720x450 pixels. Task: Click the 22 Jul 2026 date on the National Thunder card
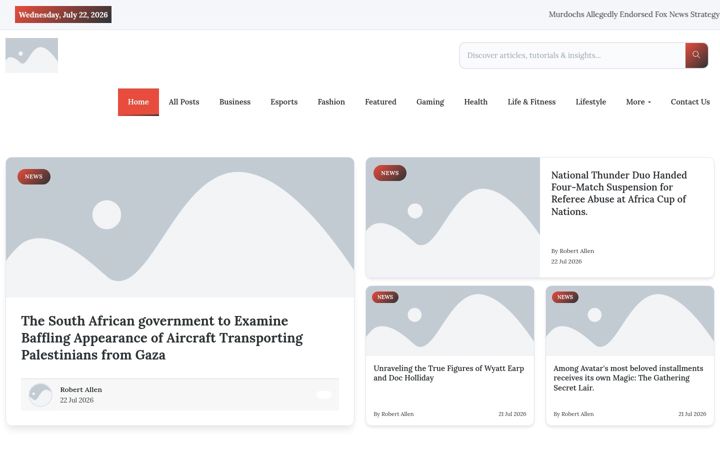566,262
